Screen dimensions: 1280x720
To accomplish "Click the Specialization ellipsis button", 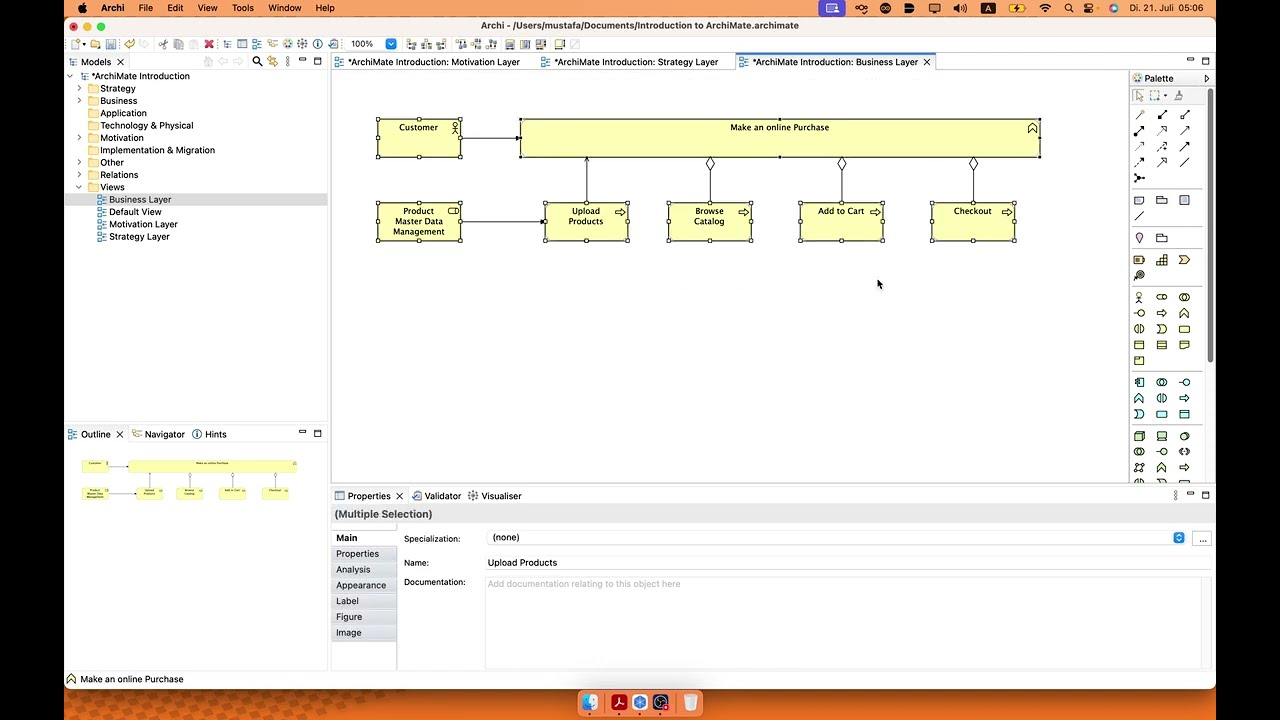I will (x=1202, y=539).
